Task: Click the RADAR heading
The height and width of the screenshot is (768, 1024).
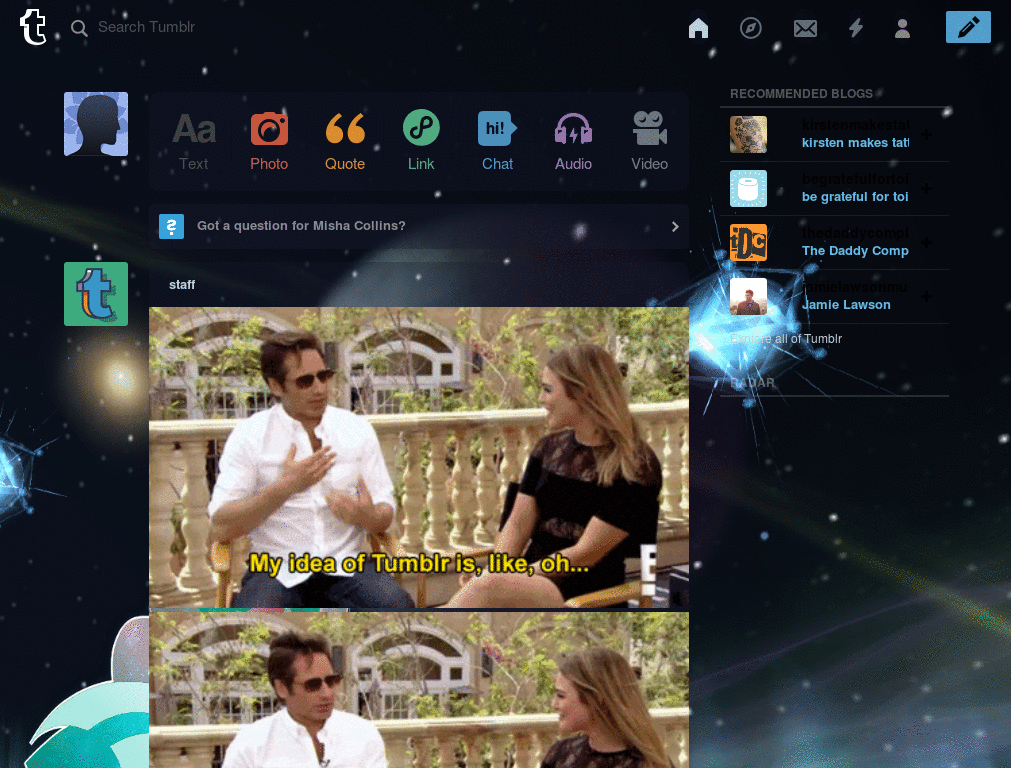Action: click(x=752, y=383)
